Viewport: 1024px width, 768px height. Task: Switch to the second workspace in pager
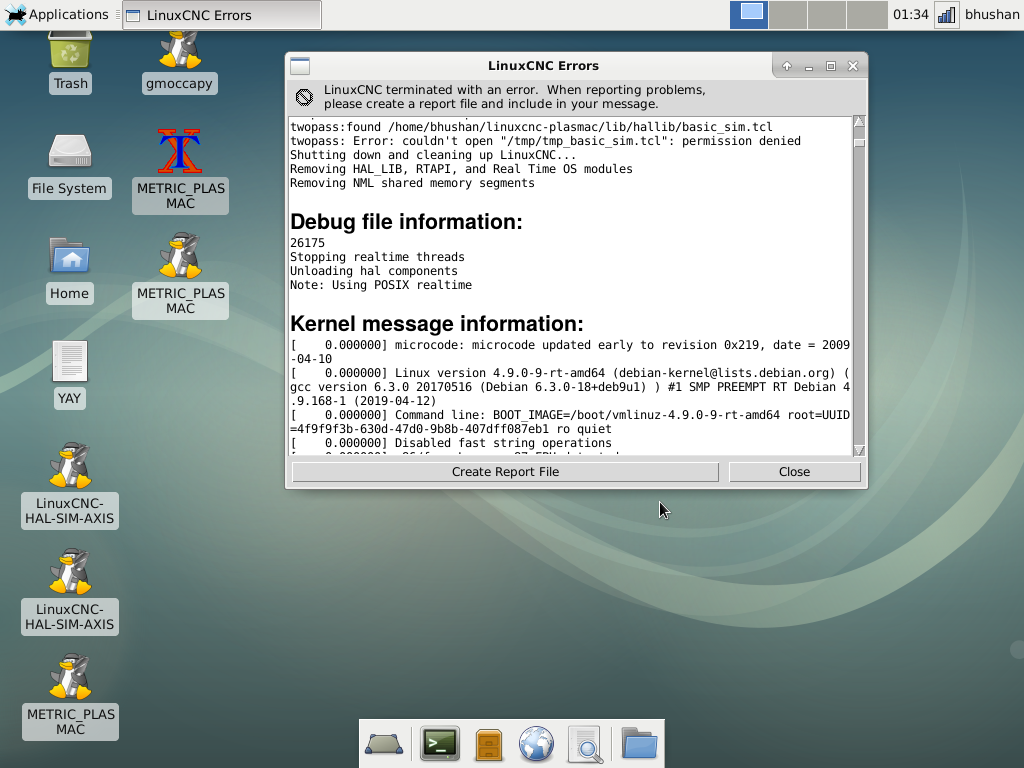(788, 14)
